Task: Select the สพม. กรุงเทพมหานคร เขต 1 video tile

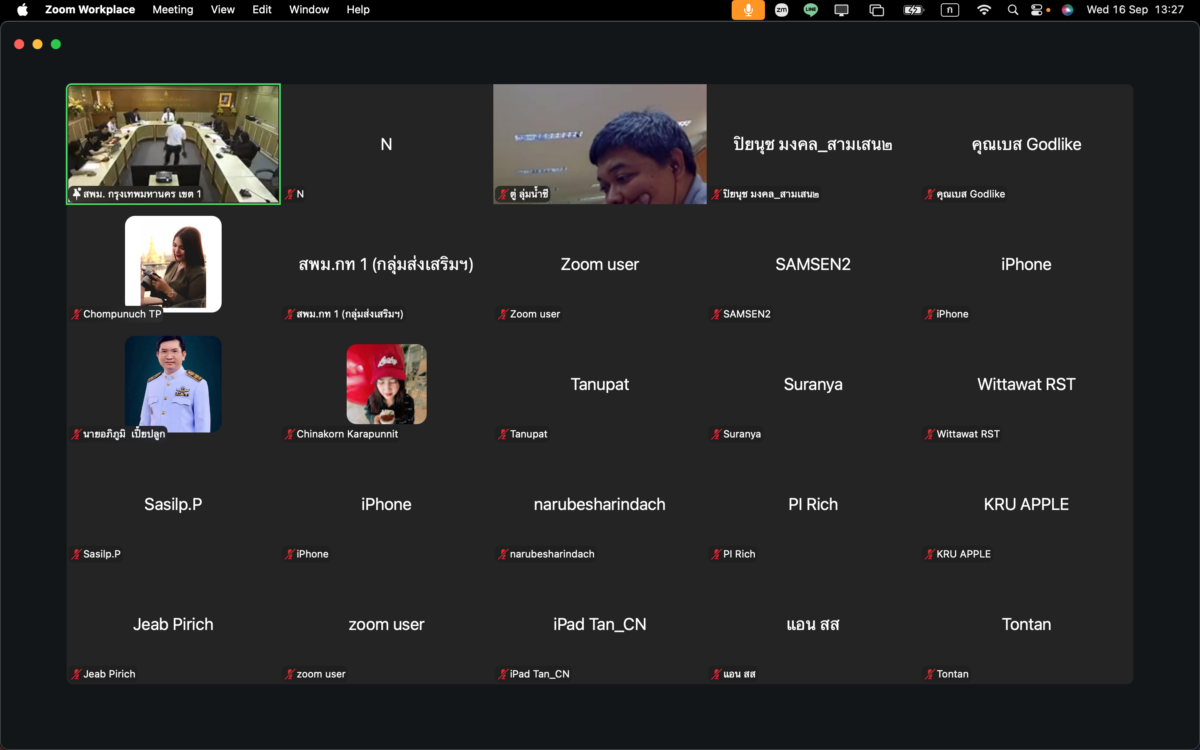Action: pyautogui.click(x=173, y=144)
